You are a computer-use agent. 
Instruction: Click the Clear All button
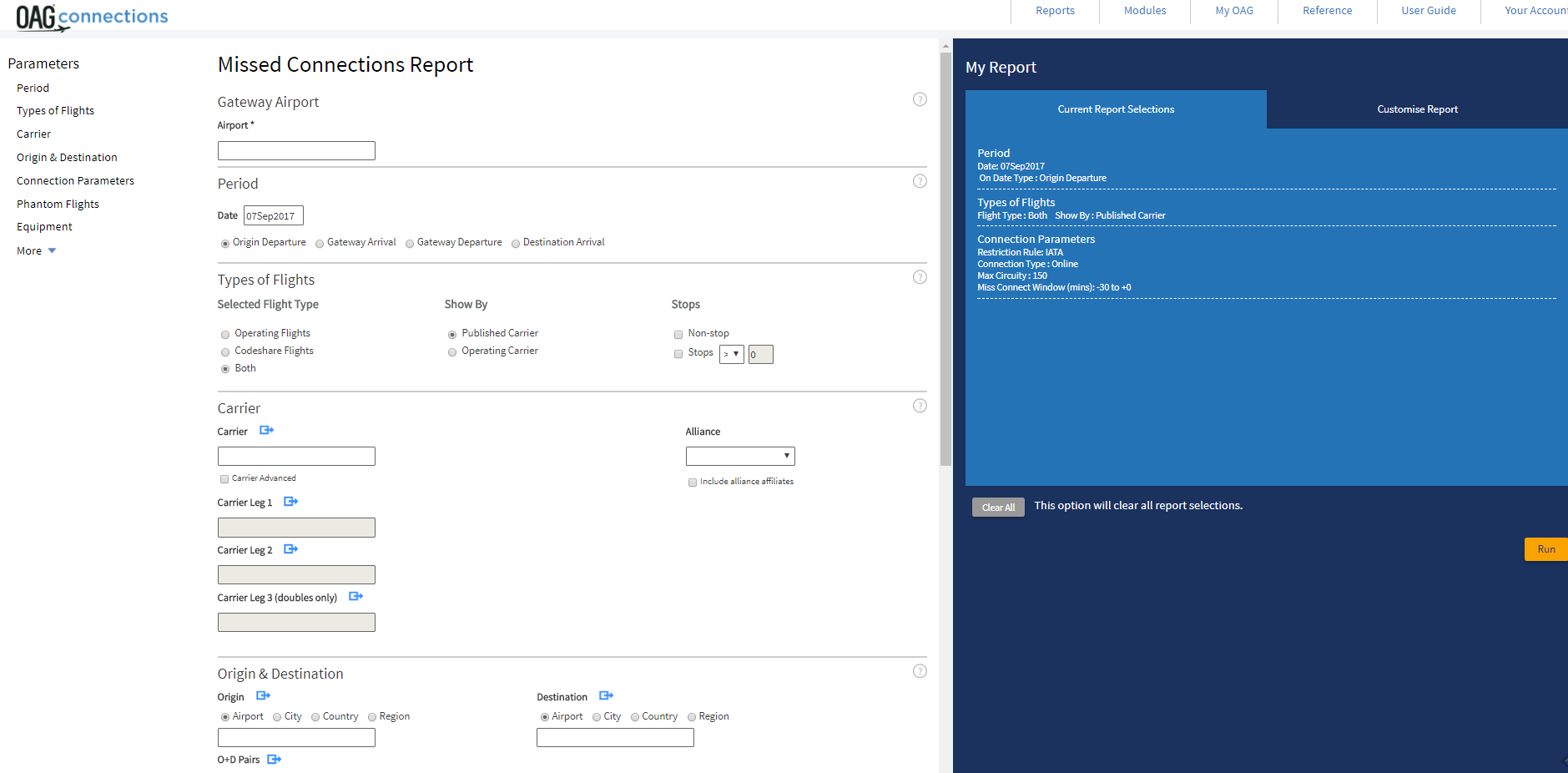pyautogui.click(x=998, y=508)
